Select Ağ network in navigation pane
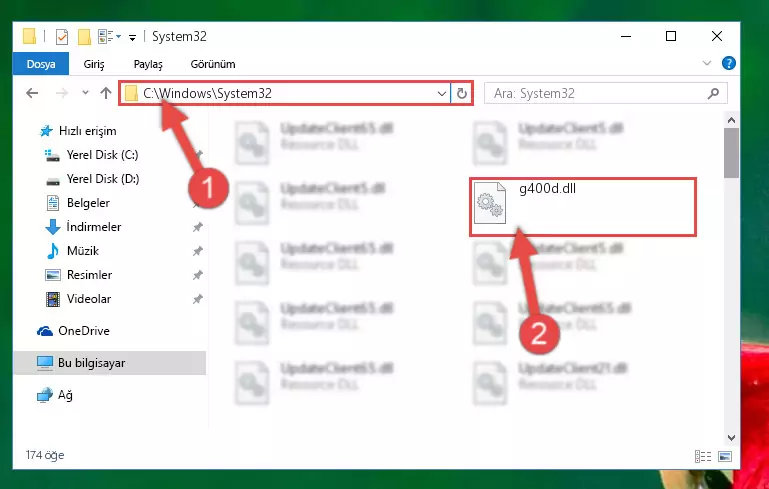Image resolution: width=769 pixels, height=489 pixels. point(65,395)
